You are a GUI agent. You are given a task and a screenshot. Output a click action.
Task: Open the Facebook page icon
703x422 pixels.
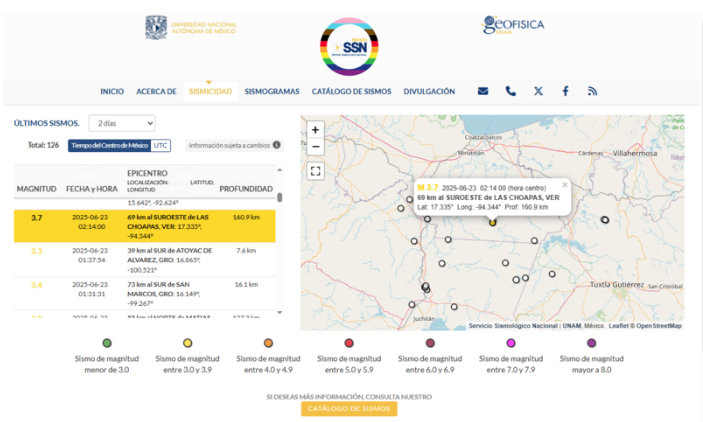tap(565, 91)
